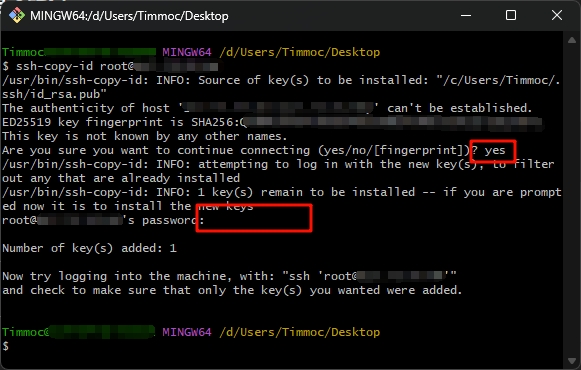Click the 'ED25519 key fingerprint' line
The width and height of the screenshot is (581, 370).
pyautogui.click(x=272, y=122)
